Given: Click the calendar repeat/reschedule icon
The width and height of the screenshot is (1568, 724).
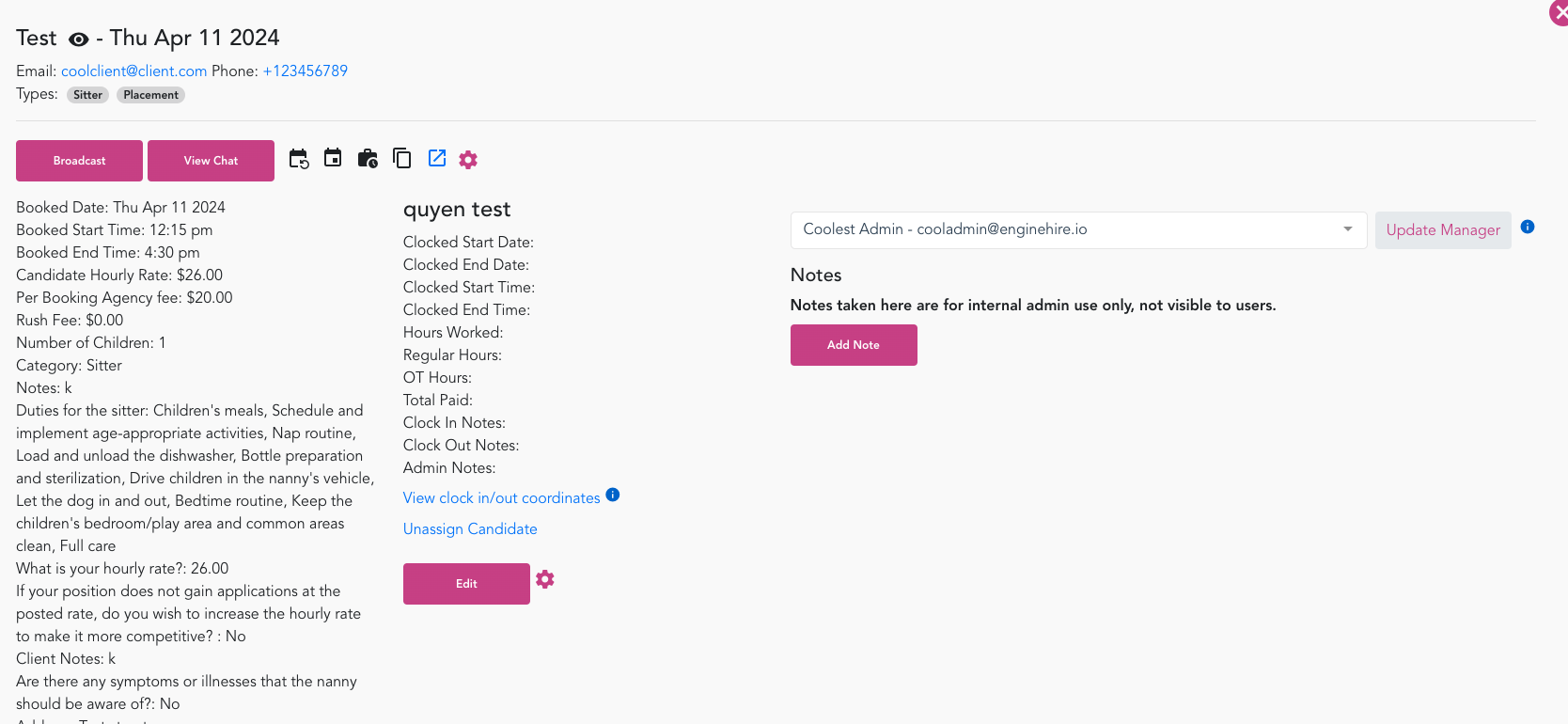Looking at the screenshot, I should pos(299,159).
